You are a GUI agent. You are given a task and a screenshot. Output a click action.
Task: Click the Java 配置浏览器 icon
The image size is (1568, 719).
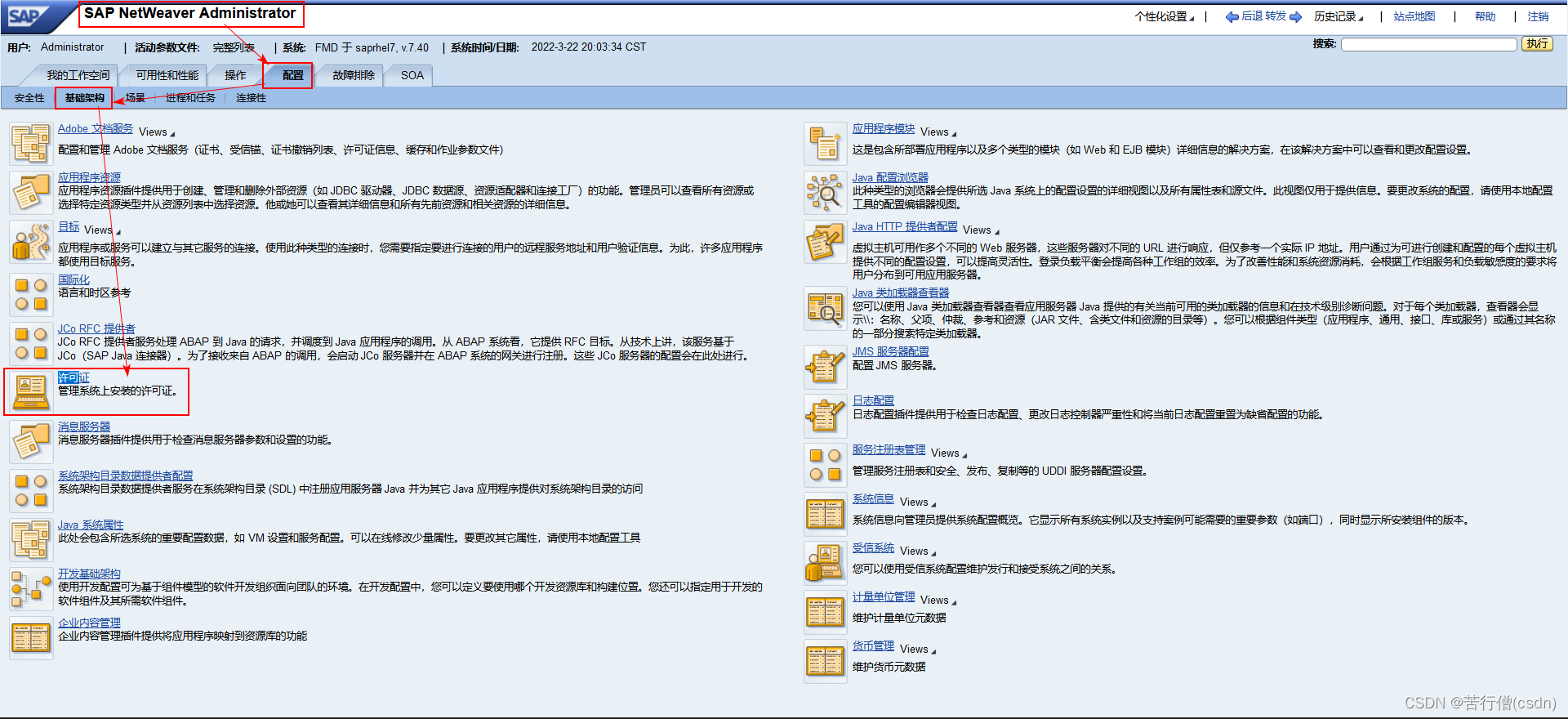[825, 193]
